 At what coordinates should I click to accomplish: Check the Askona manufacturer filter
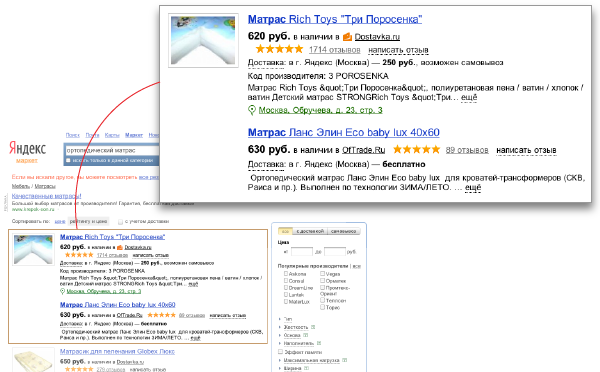click(285, 273)
